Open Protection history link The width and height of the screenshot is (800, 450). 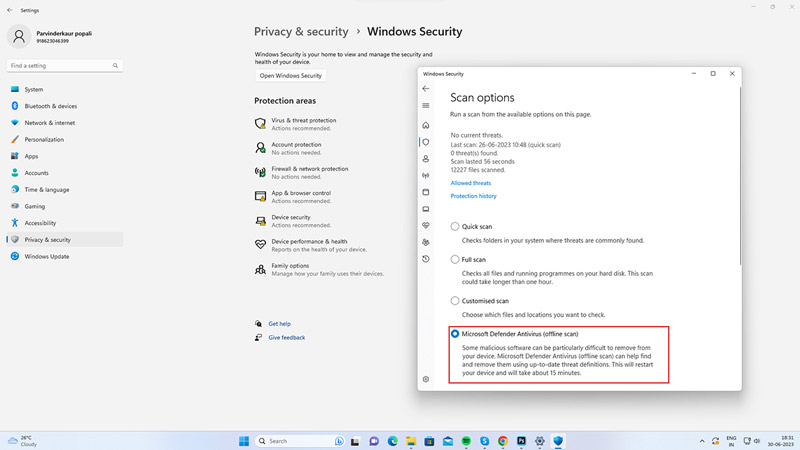pos(473,196)
